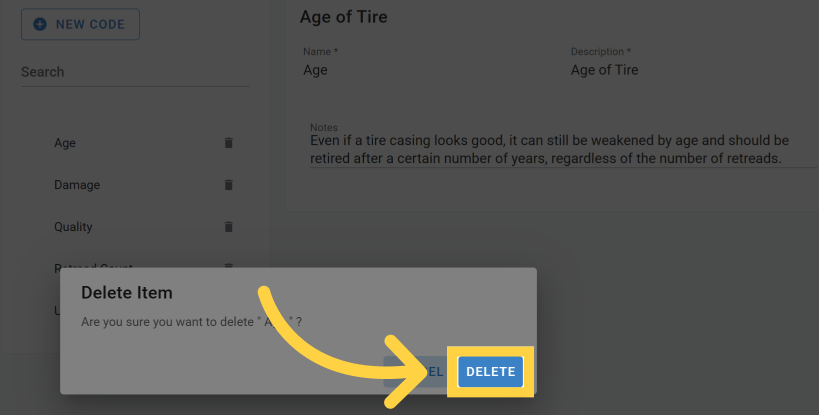Image resolution: width=819 pixels, height=415 pixels.
Task: Click the trash icon for Retread Count
Action: click(x=228, y=265)
